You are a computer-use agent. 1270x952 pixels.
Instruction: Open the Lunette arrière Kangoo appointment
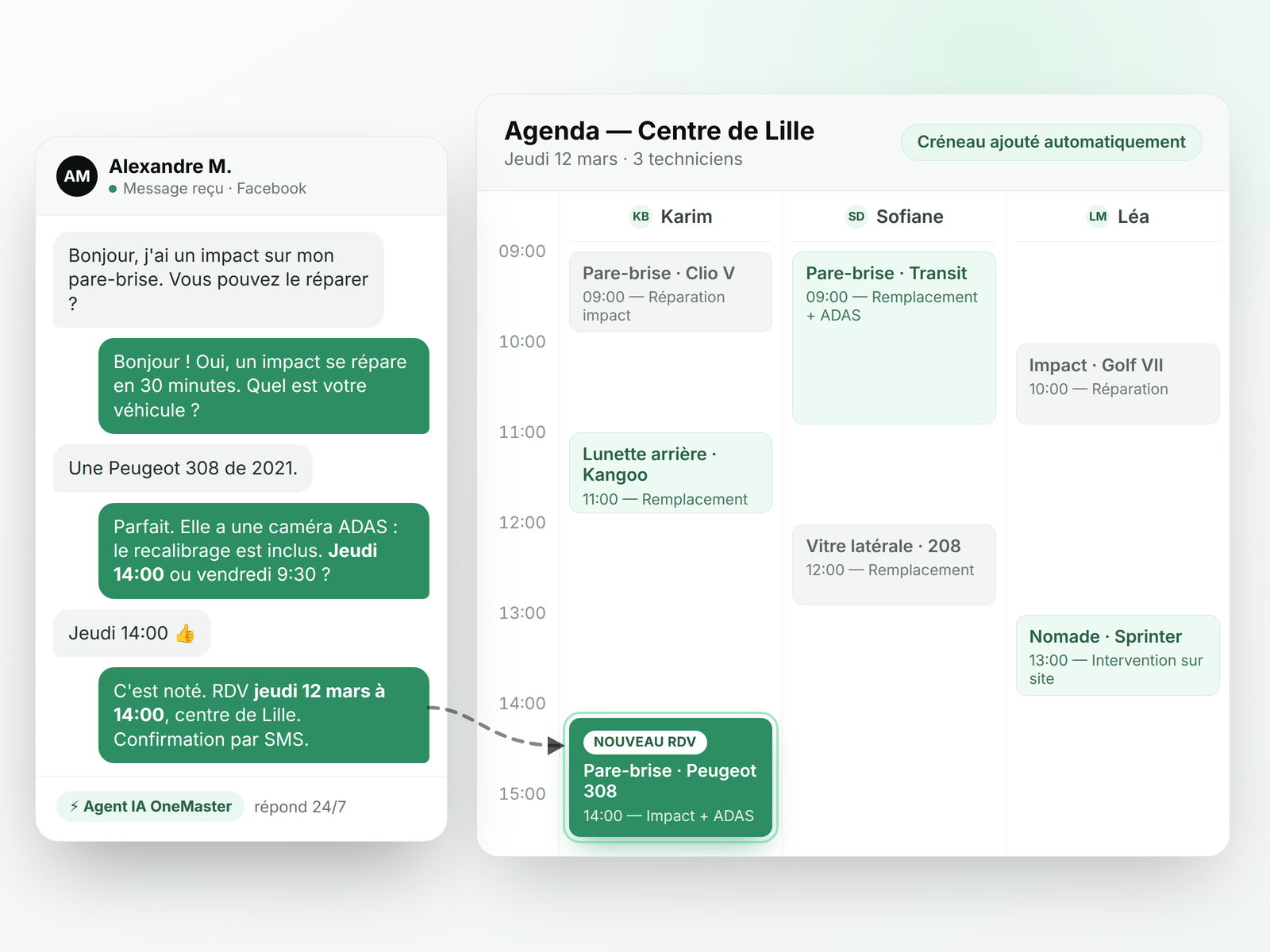click(671, 473)
